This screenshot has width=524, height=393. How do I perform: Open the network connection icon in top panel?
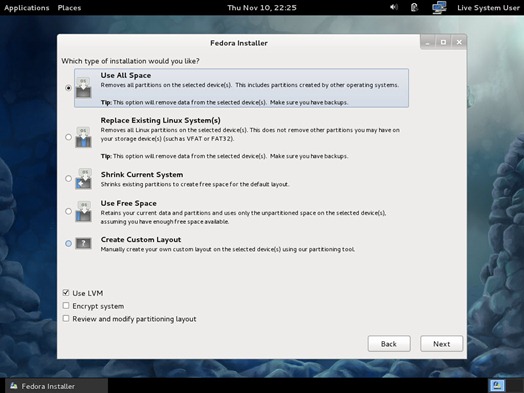pyautogui.click(x=439, y=7)
